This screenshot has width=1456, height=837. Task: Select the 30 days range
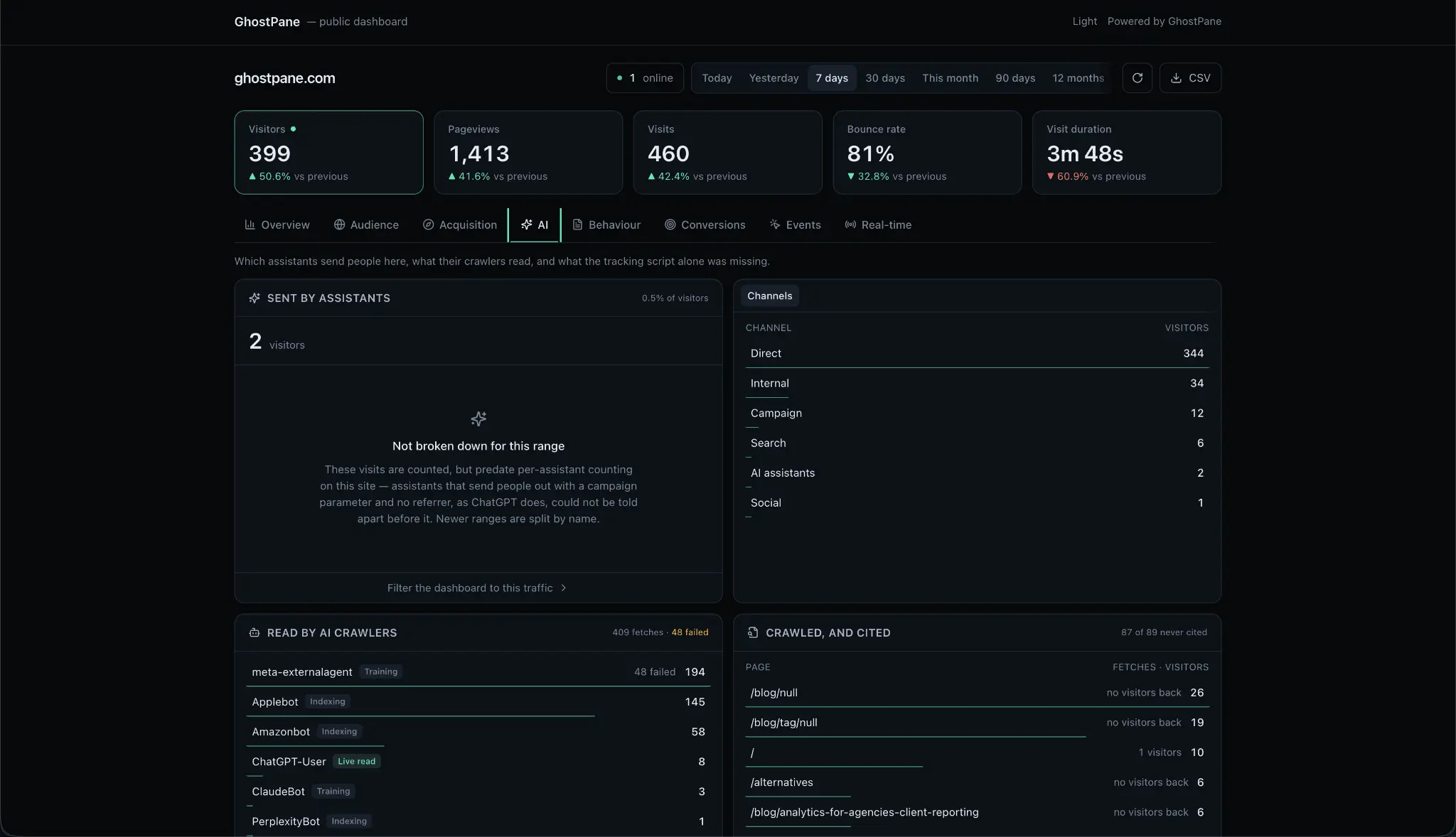[885, 78]
